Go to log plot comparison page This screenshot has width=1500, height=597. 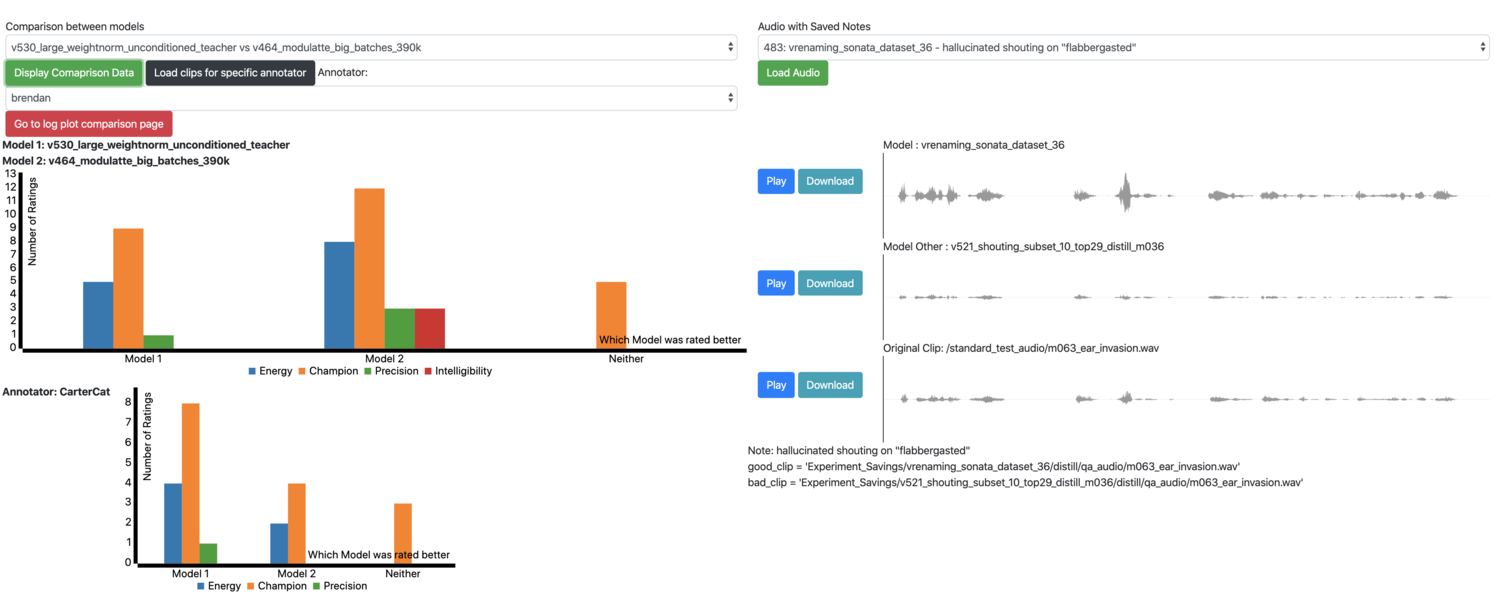point(89,124)
